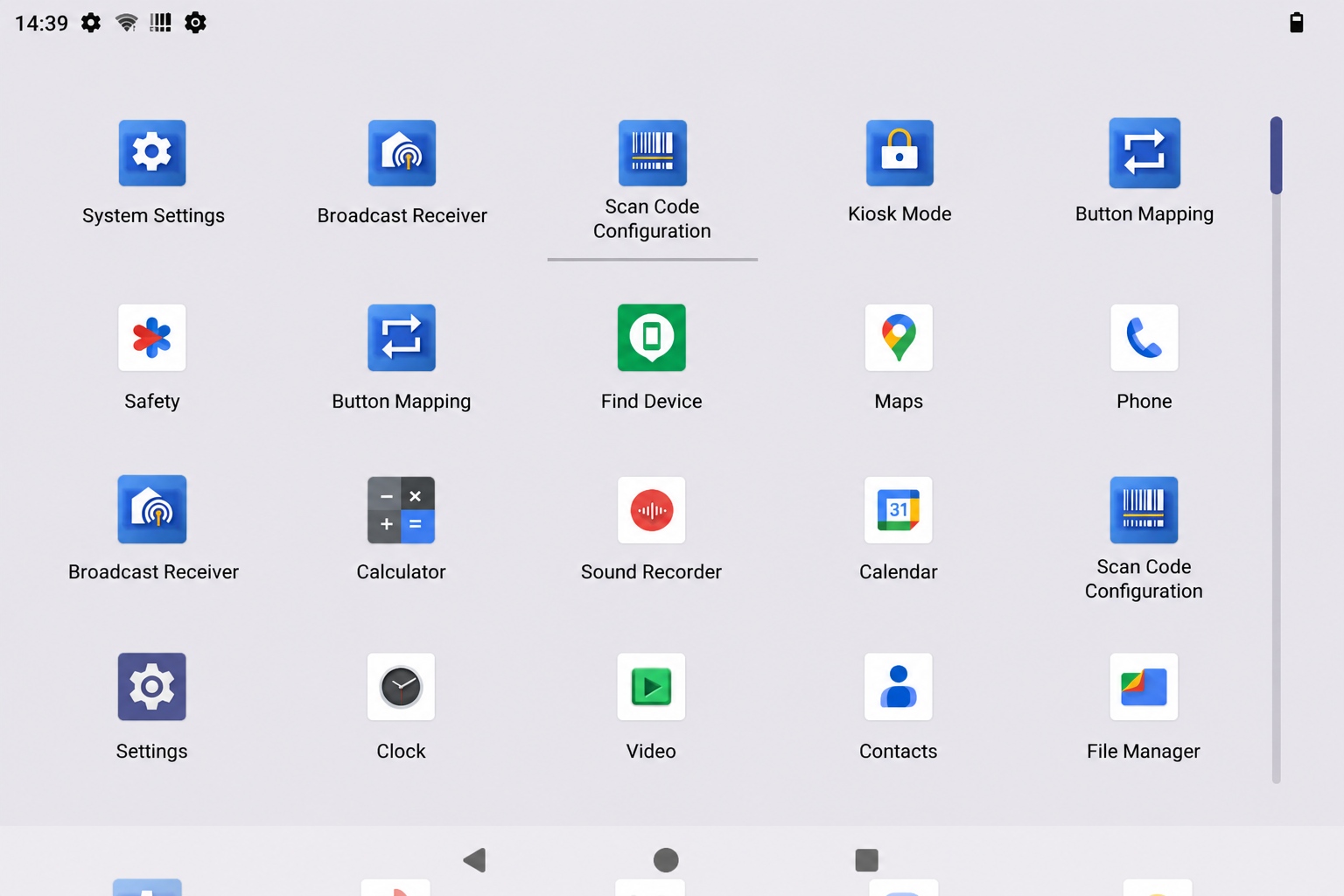Open Button Mapping next to Kiosk Mode
1344x896 pixels.
pos(1144,153)
